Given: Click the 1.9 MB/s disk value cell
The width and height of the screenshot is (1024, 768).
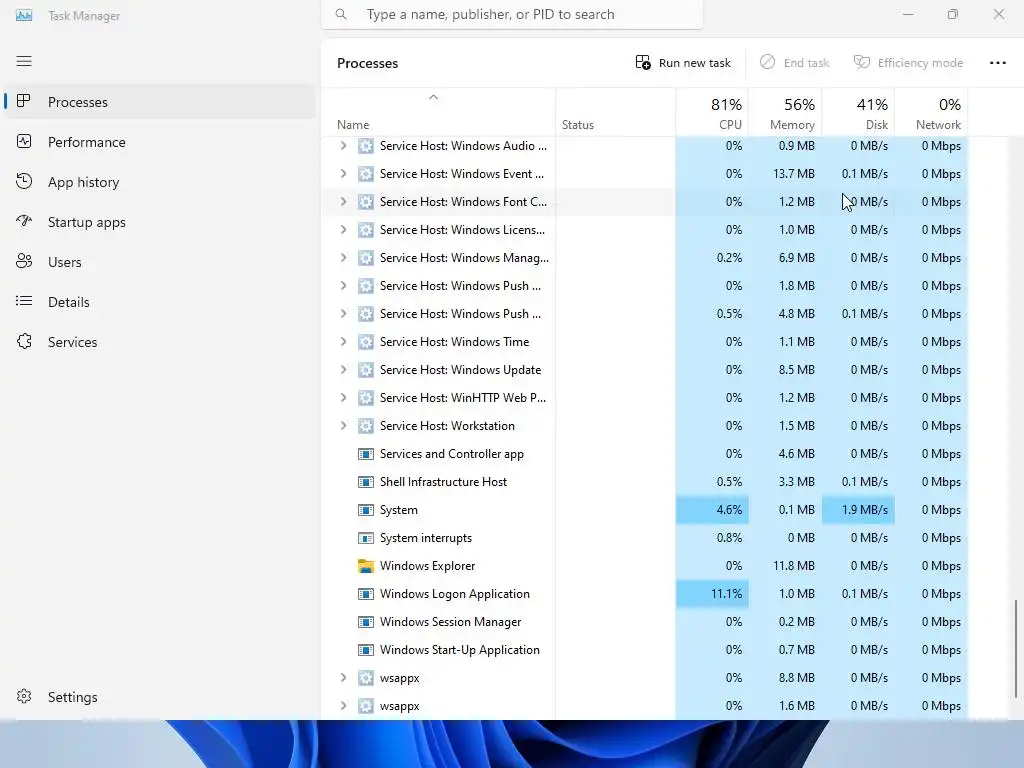Looking at the screenshot, I should (x=858, y=510).
